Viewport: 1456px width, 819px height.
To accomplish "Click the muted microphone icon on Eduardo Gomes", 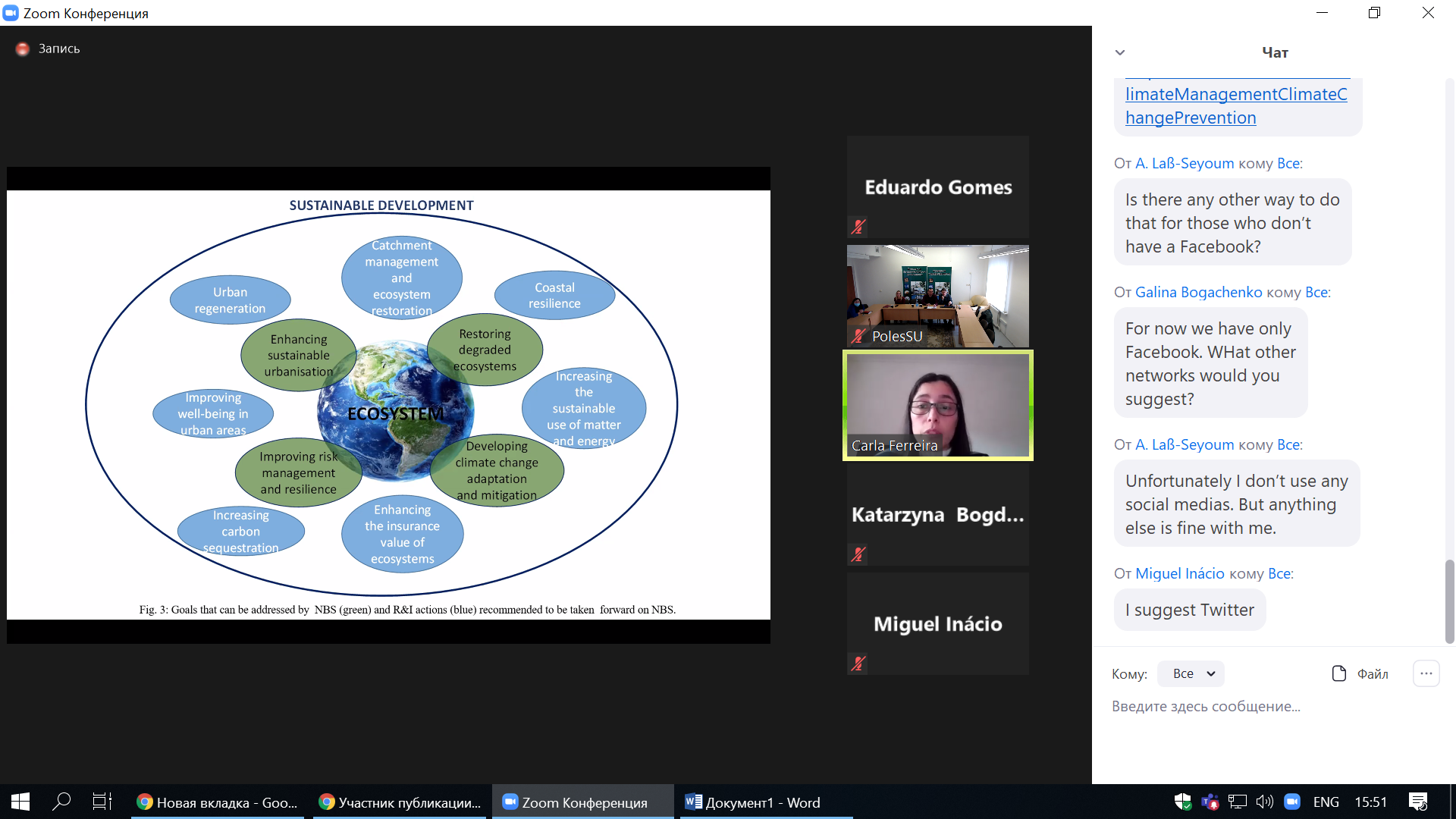I will (858, 226).
